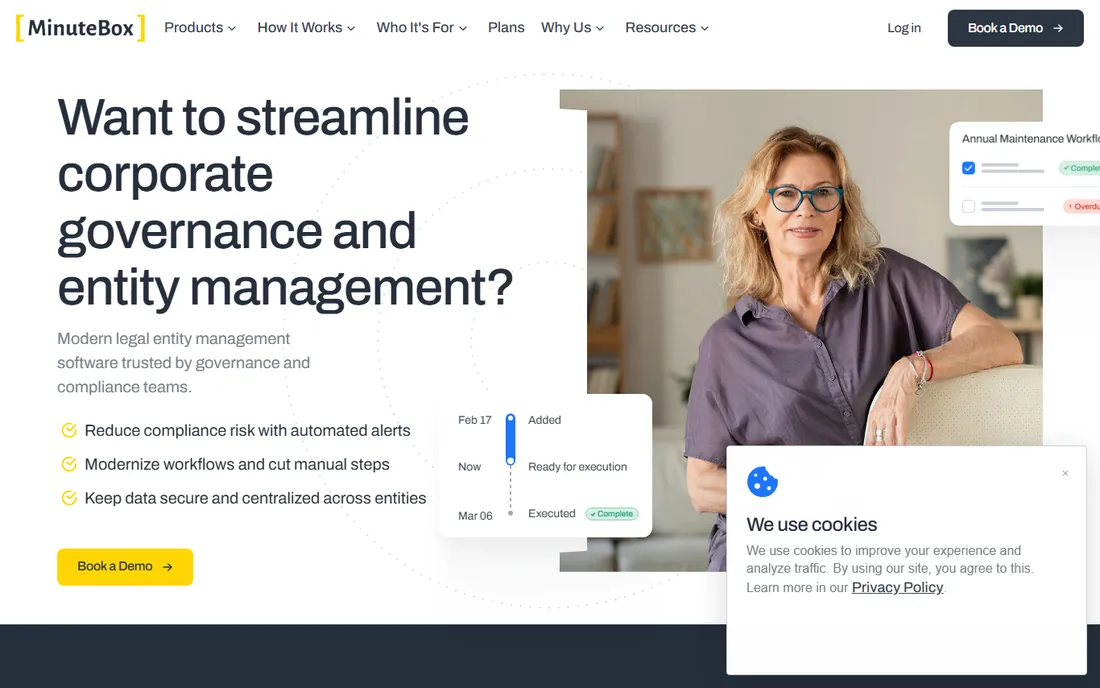Toggle the checked box in Annual Maintenance Workflow
The height and width of the screenshot is (688, 1100).
coord(968,168)
